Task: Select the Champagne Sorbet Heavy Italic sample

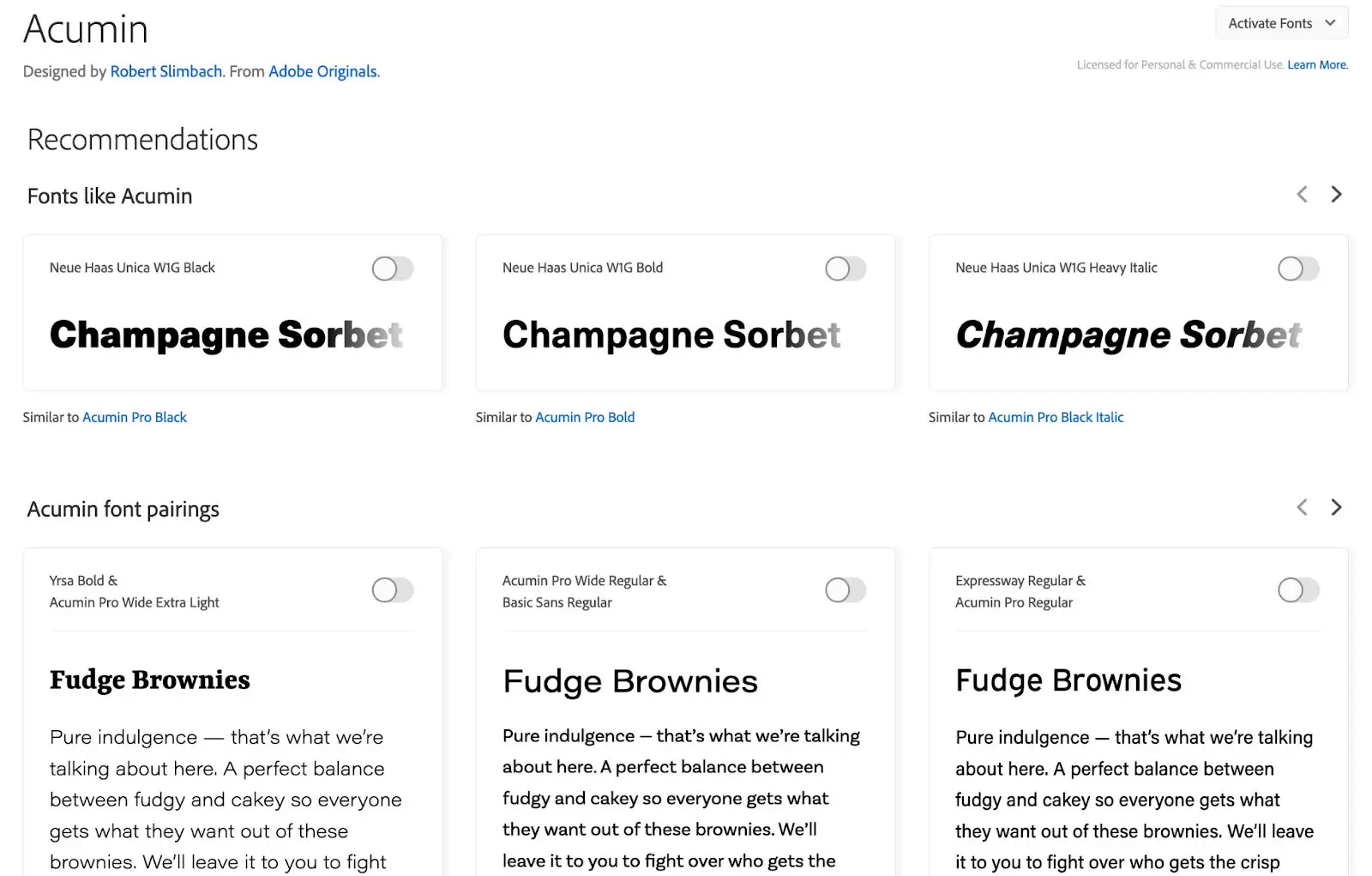Action: coord(1128,335)
